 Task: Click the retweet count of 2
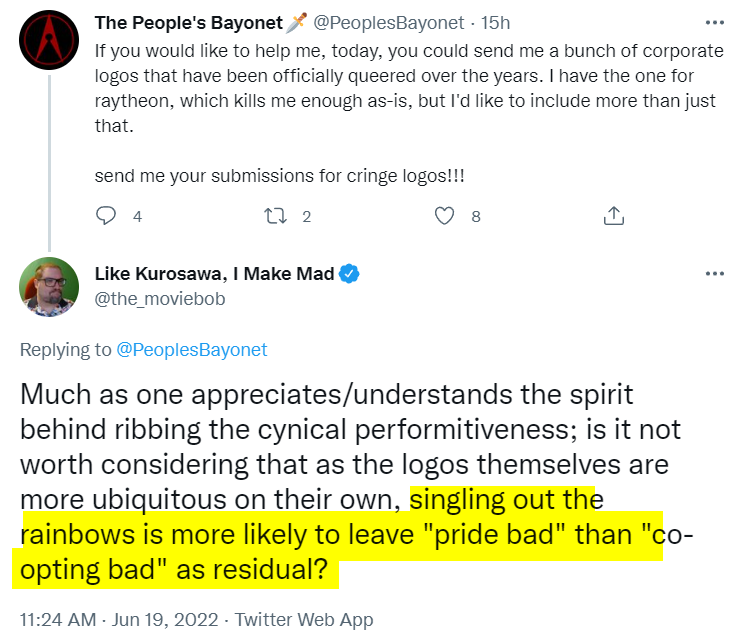click(x=307, y=216)
